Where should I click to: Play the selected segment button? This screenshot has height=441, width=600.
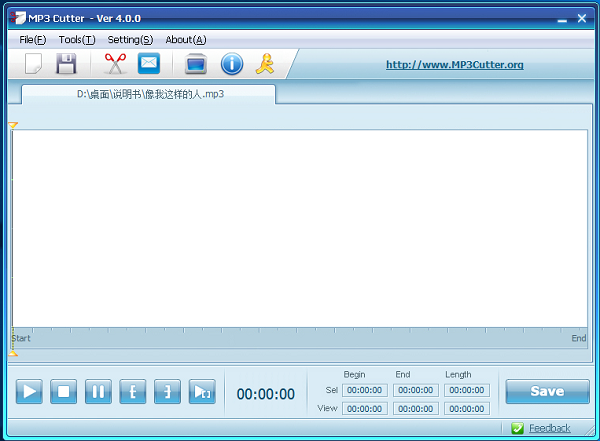(x=202, y=392)
